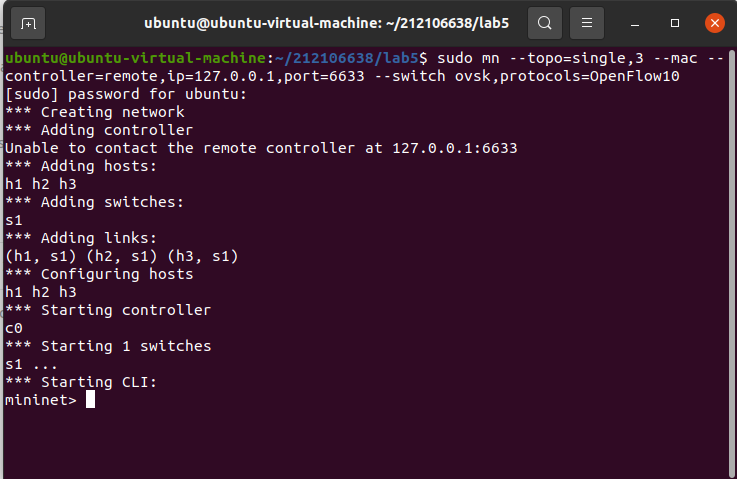Open a new terminal tab

(x=28, y=23)
